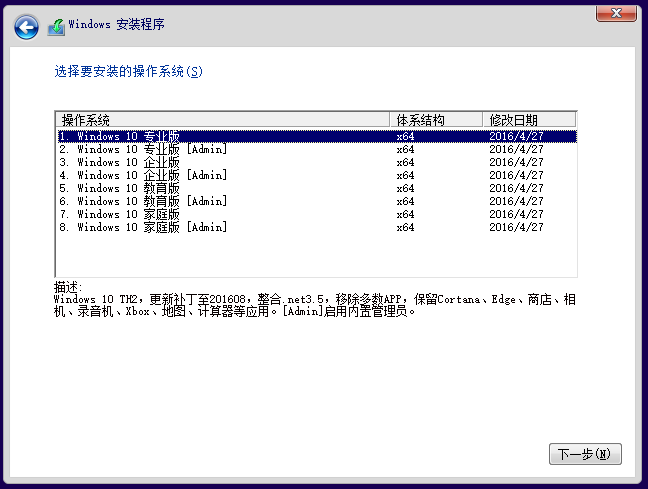This screenshot has height=489, width=648.
Task: Click the Windows Setup program icon
Action: click(x=56, y=27)
